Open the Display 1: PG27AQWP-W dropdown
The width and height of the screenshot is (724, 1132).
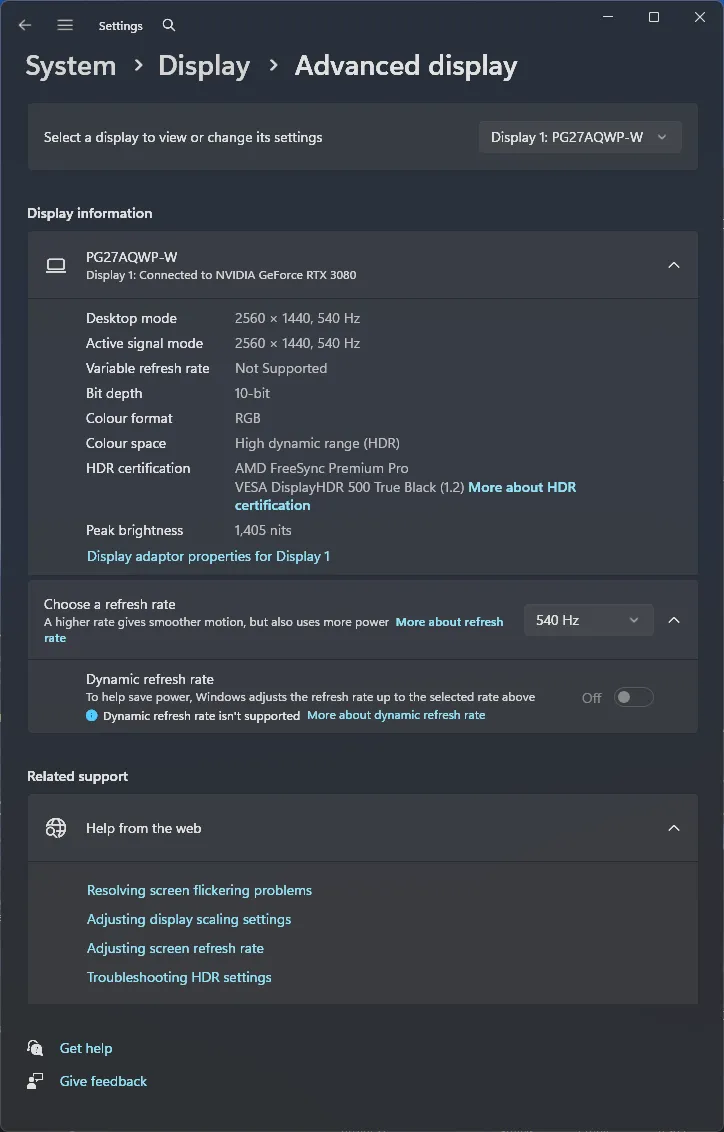(x=580, y=137)
